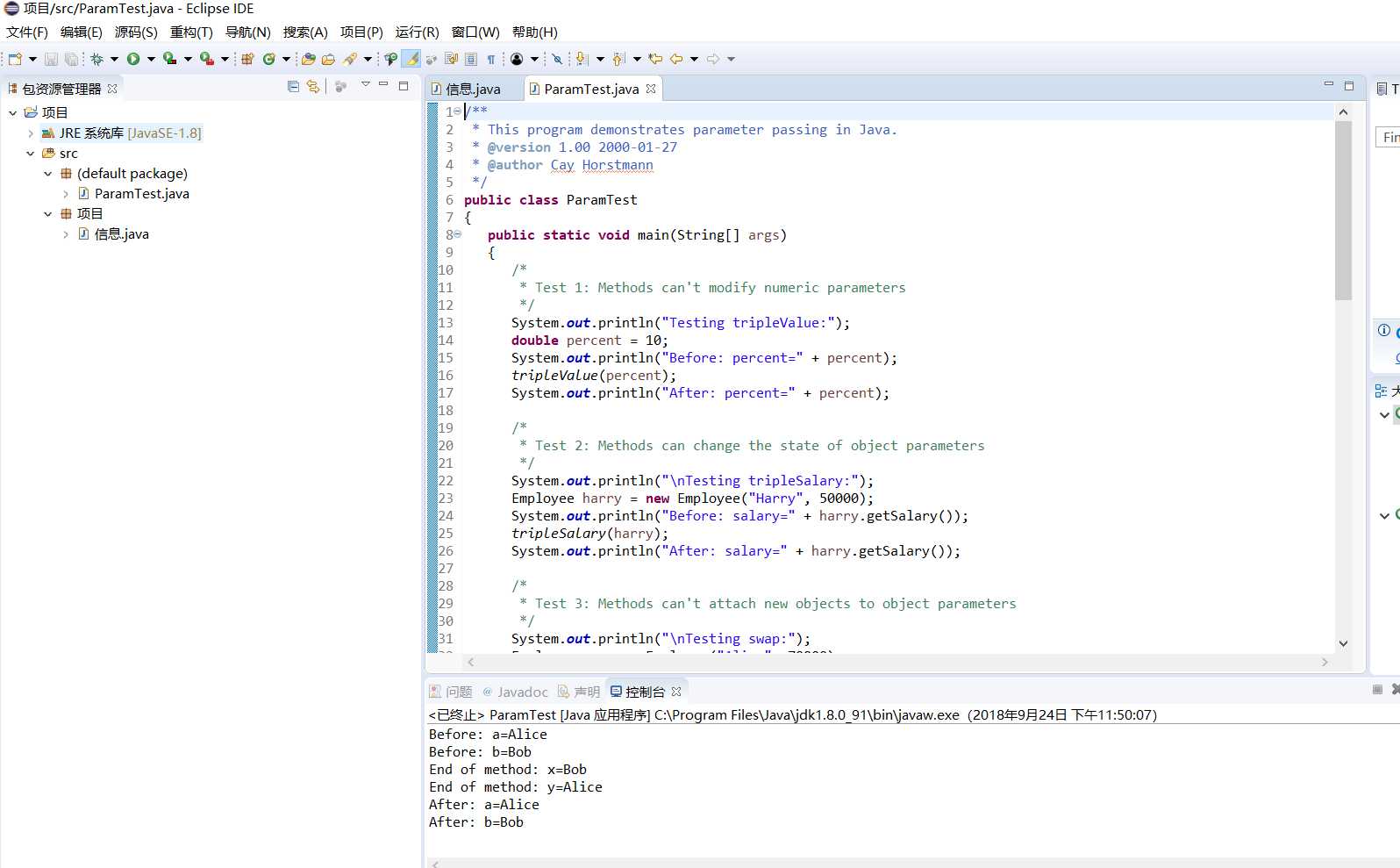Toggle Link with Editor in Package Explorer
The height and width of the screenshot is (868, 1400).
pos(313,86)
